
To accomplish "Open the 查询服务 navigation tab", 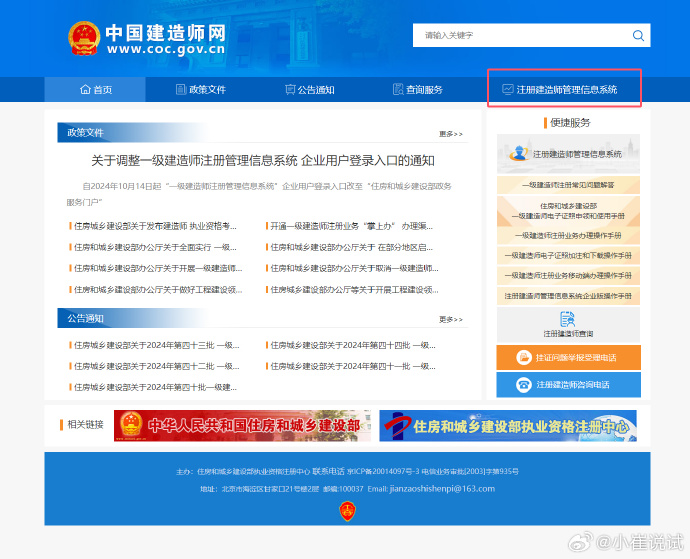I will coord(417,90).
